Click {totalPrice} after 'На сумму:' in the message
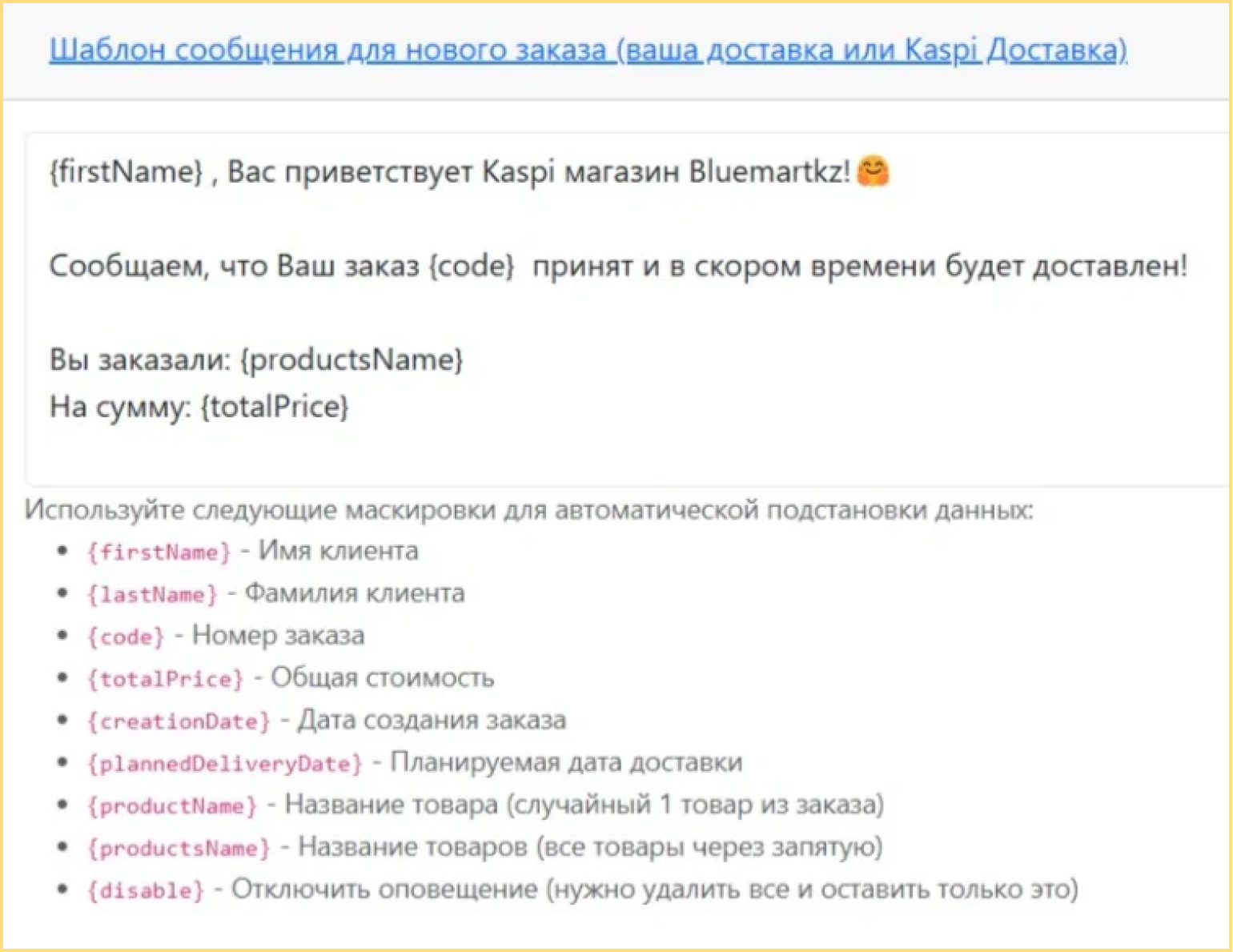The height and width of the screenshot is (952, 1233). coord(275,407)
